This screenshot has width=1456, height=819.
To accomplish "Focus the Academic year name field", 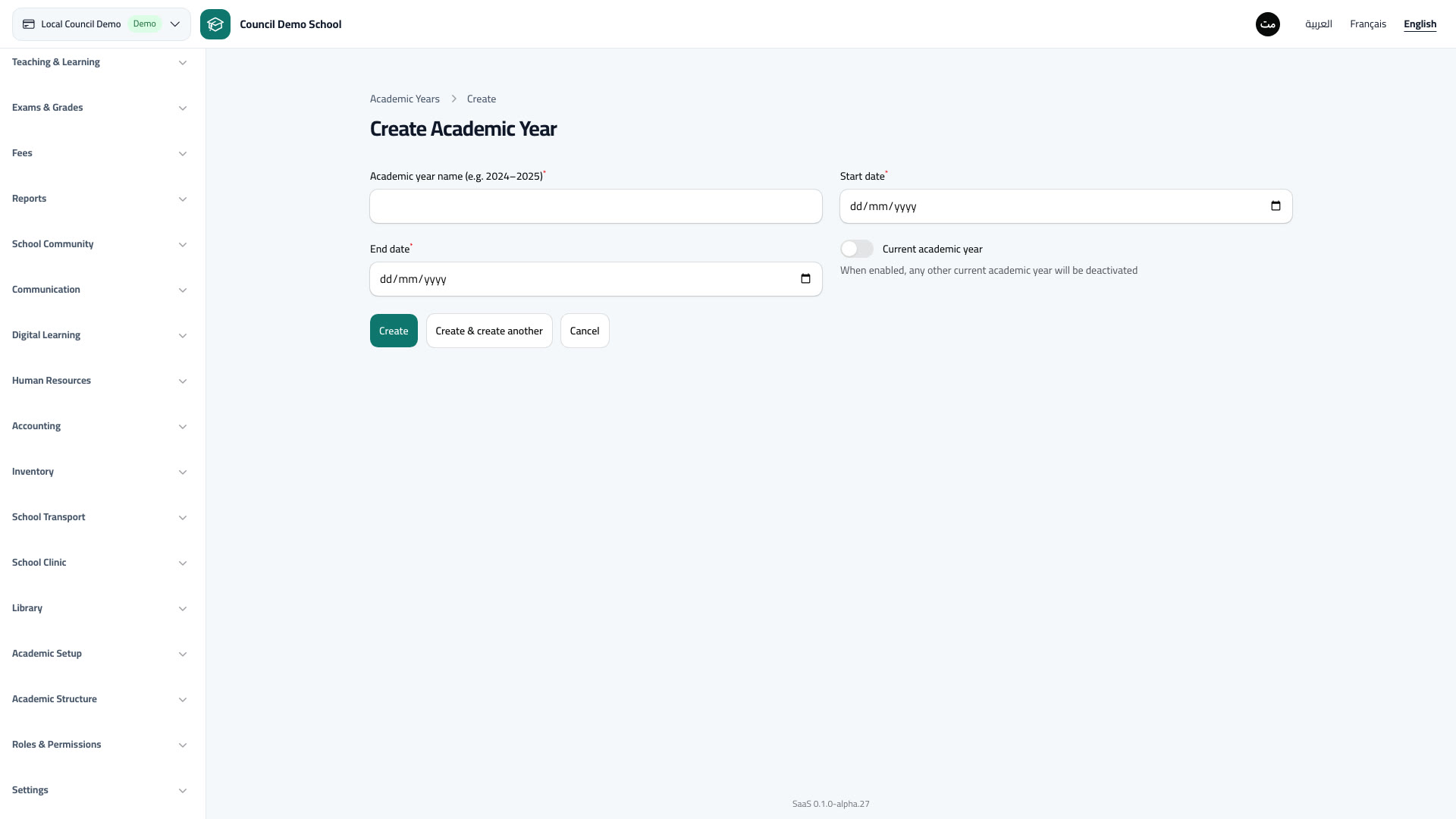I will 596,206.
